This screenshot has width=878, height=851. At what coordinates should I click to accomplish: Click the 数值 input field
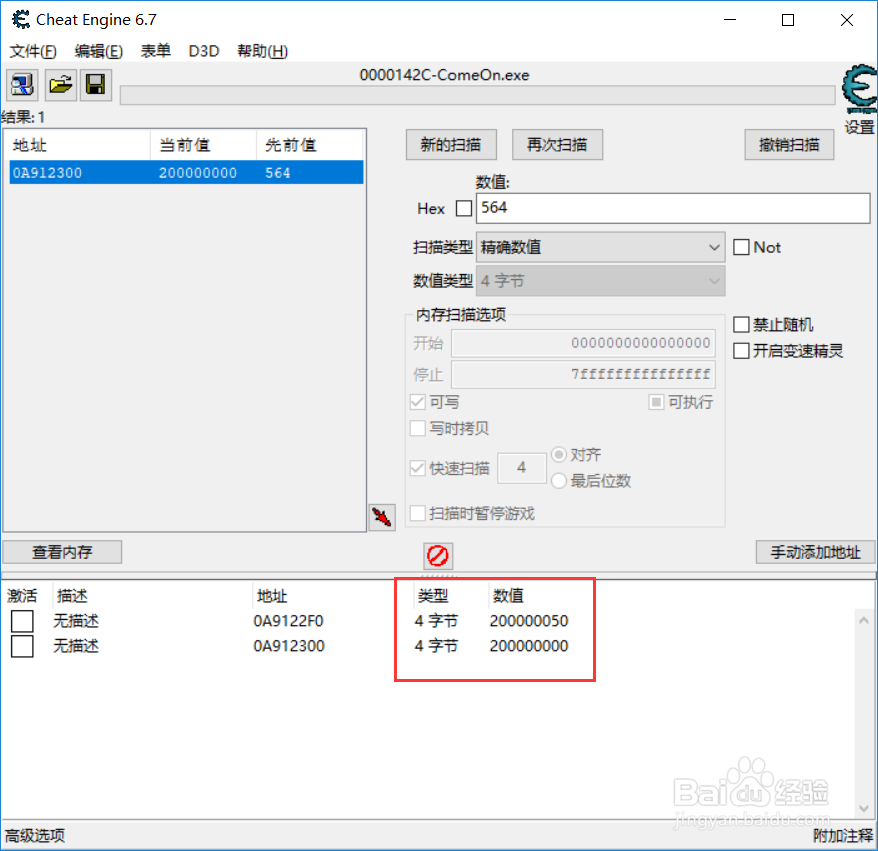(673, 208)
